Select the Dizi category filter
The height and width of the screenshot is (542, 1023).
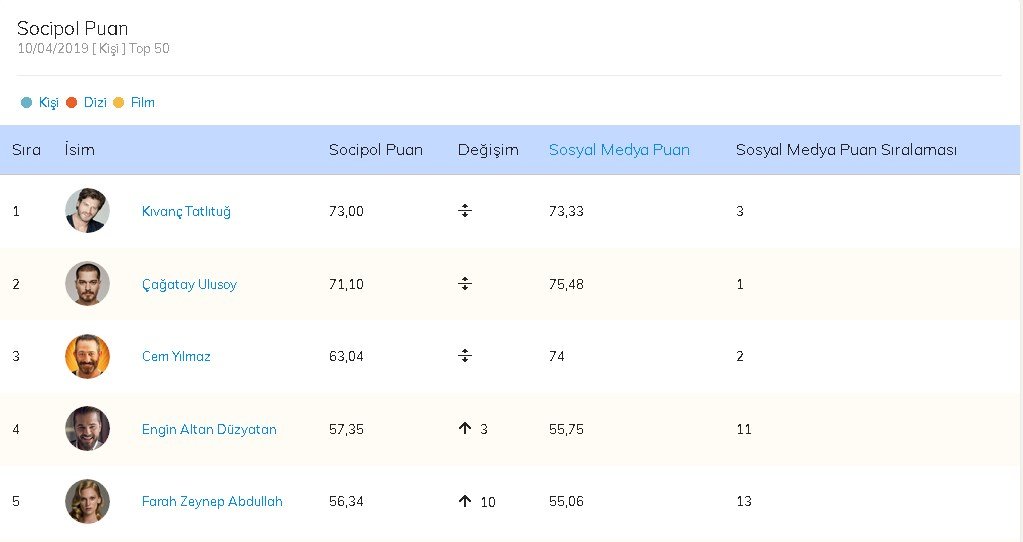tap(95, 102)
